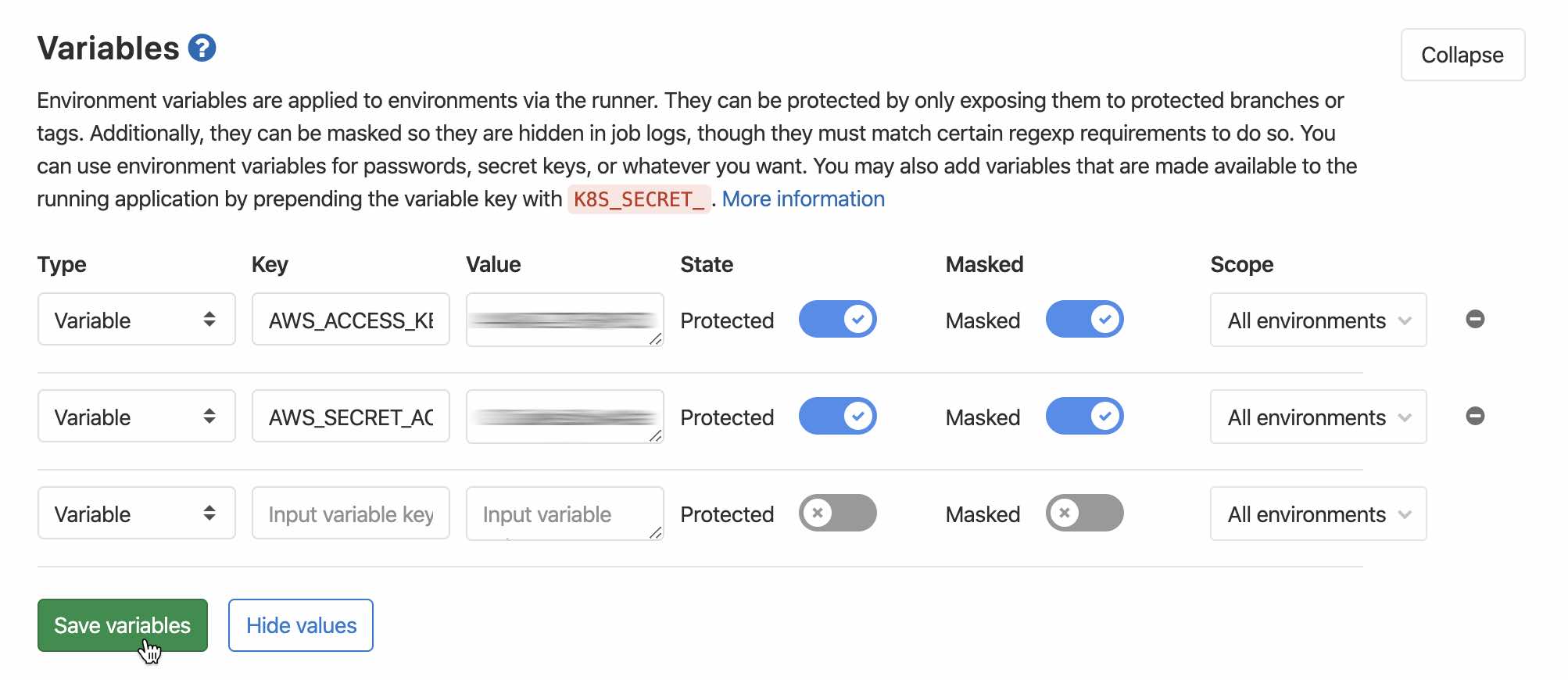Click the Variables help question mark icon
The image size is (1568, 680).
pos(202,48)
